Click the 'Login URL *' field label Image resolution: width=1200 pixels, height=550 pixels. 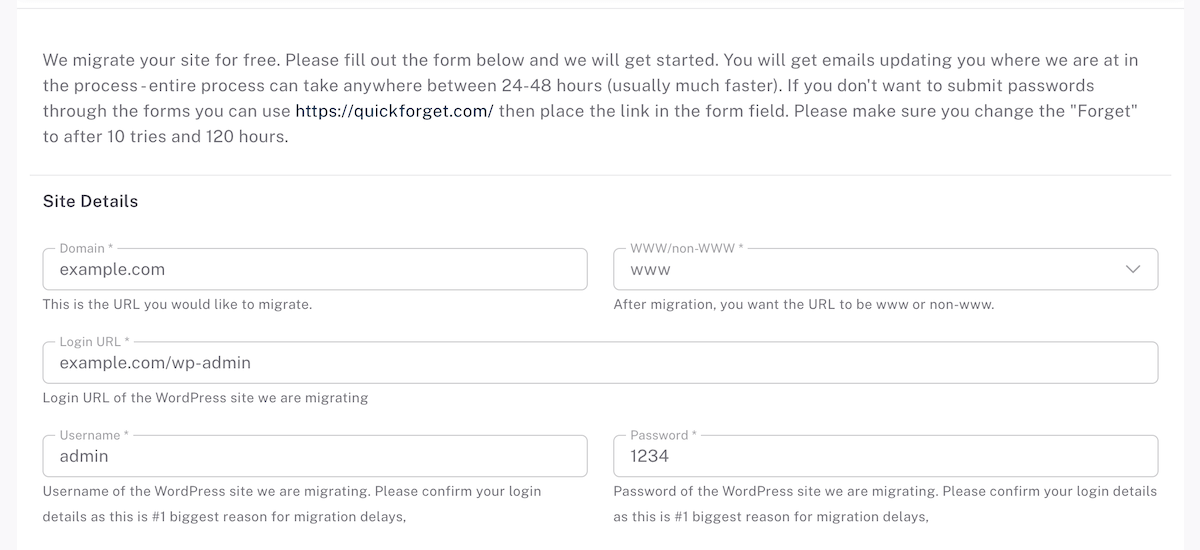coord(94,341)
